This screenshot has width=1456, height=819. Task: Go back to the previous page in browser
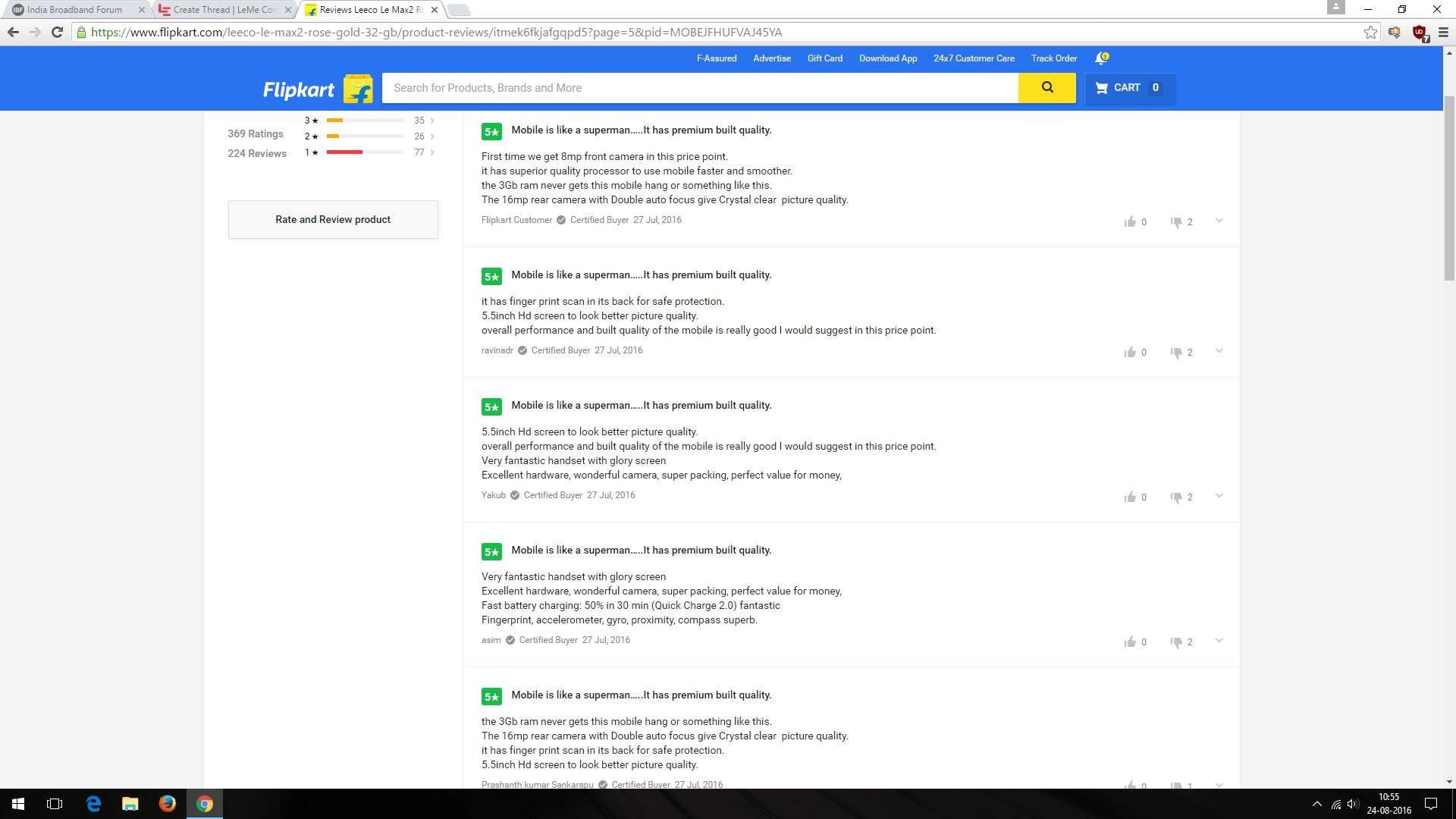pyautogui.click(x=13, y=33)
